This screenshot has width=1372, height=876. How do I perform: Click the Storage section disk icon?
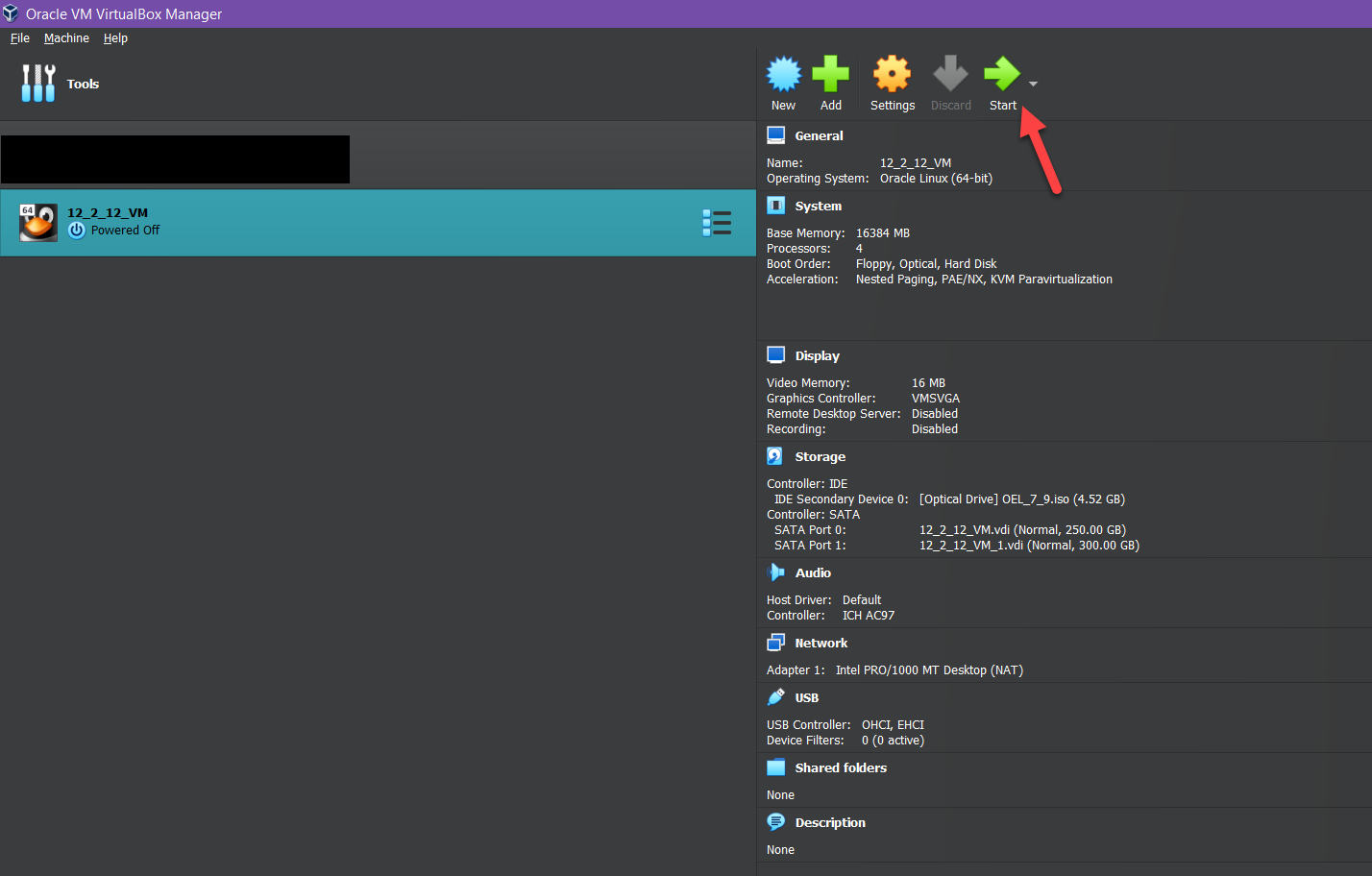point(776,456)
